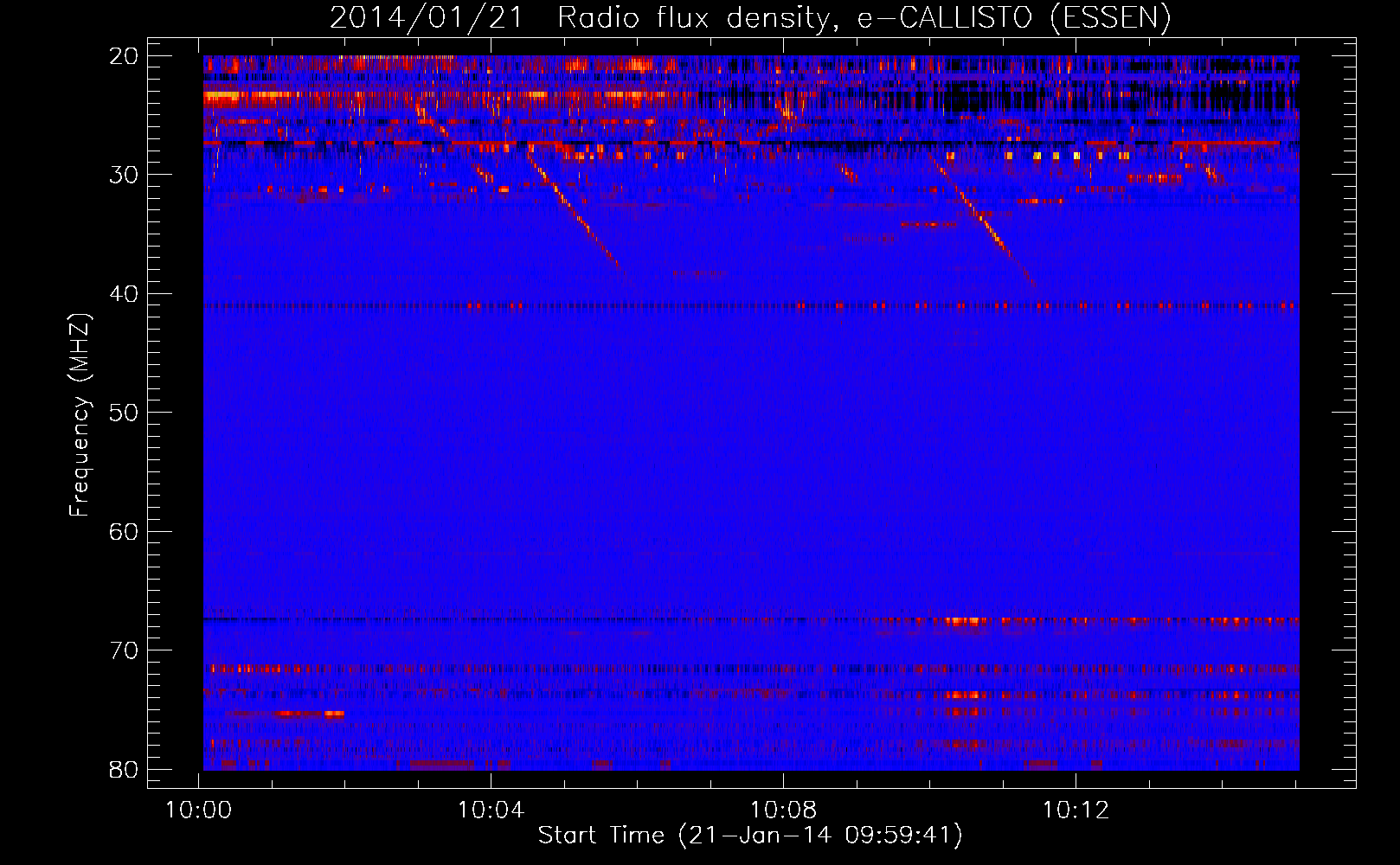Click the '20' frequency tick label
Screen dimensions: 1400x865
click(124, 56)
